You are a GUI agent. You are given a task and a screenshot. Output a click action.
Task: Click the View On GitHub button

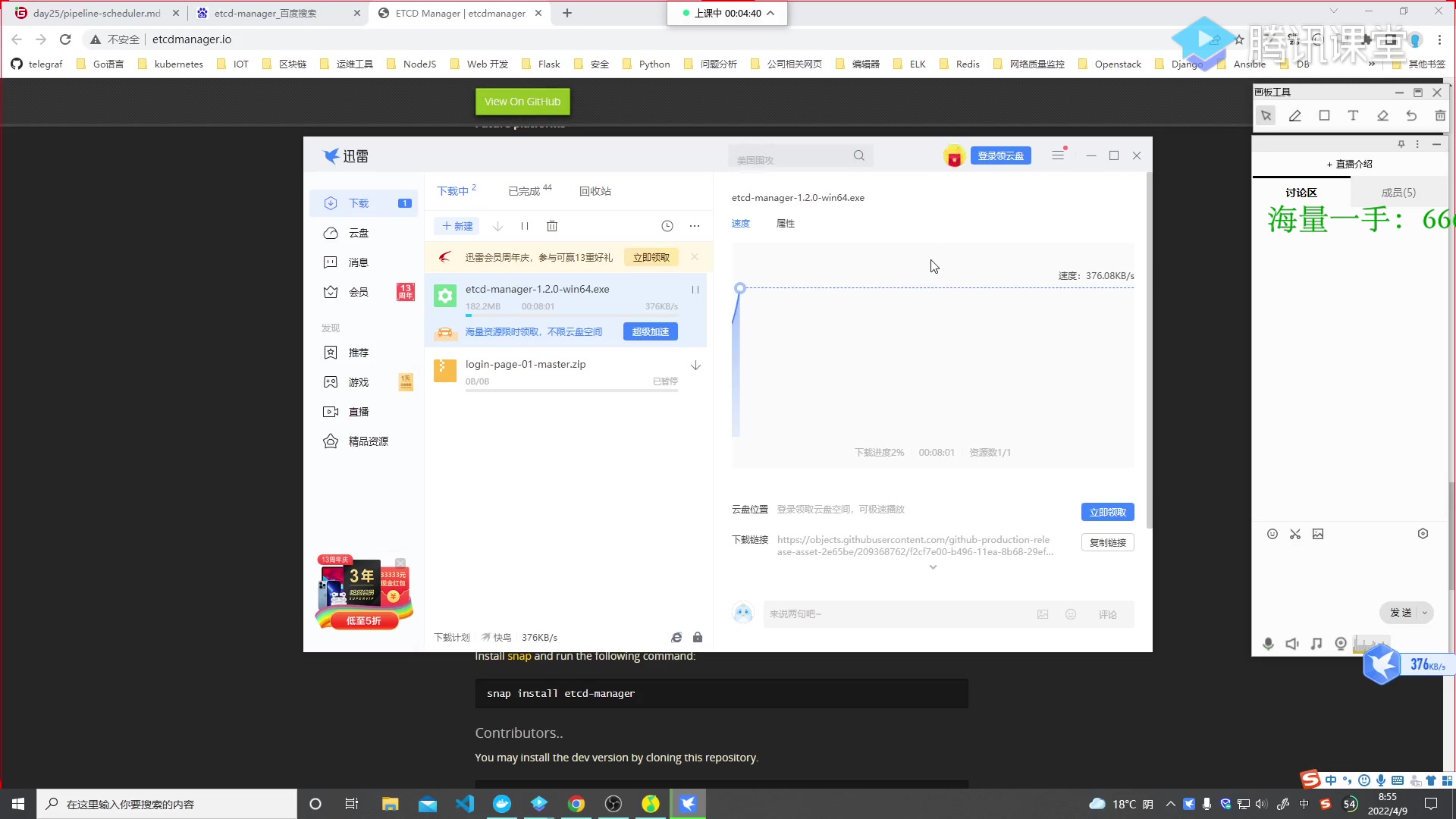[522, 102]
